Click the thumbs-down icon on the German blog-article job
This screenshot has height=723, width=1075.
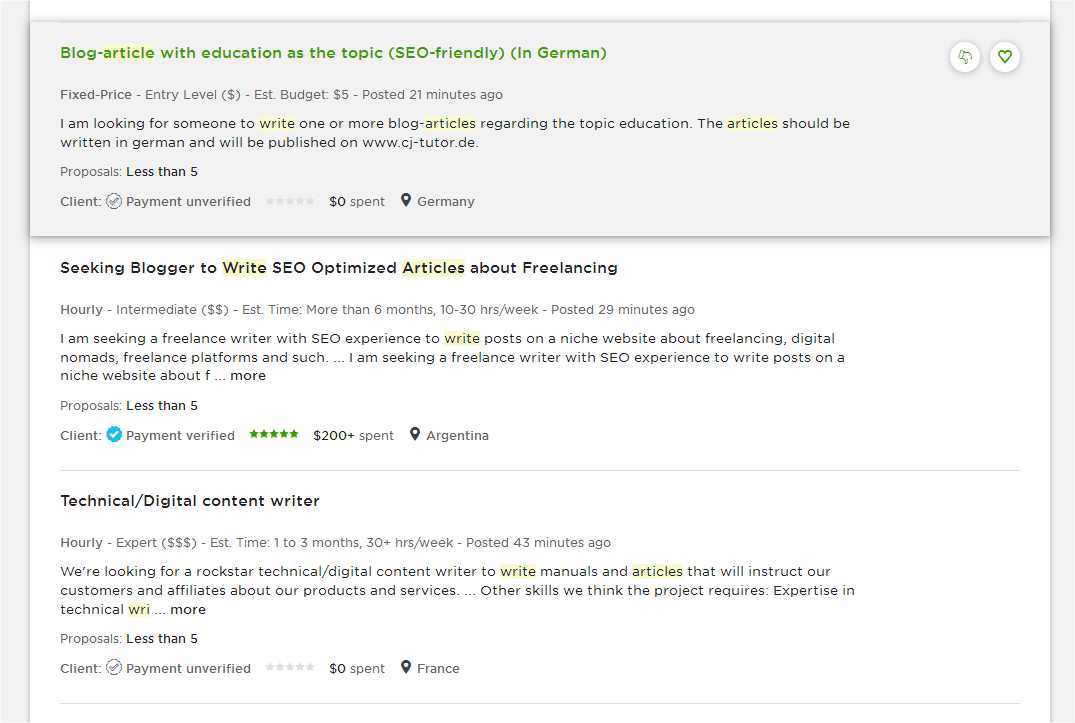click(x=965, y=57)
